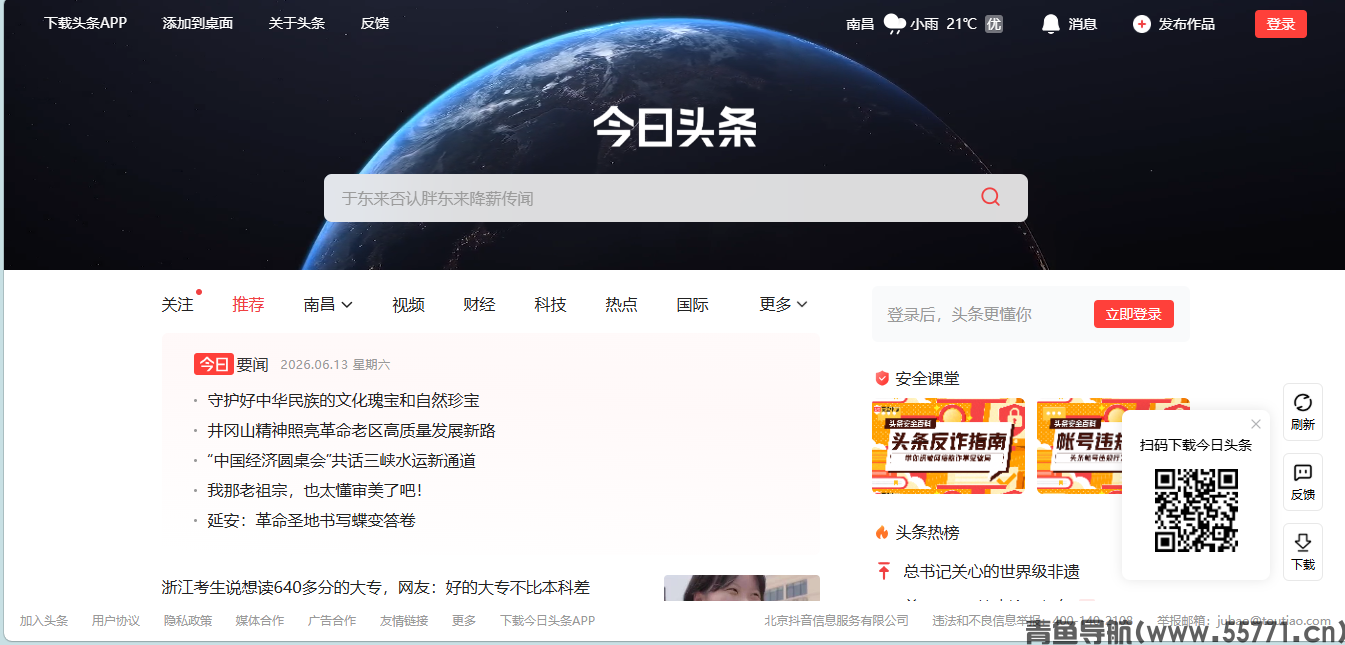Image resolution: width=1345 pixels, height=645 pixels.
Task: Click the shield icon beside 安全课堂
Action: coord(882,378)
